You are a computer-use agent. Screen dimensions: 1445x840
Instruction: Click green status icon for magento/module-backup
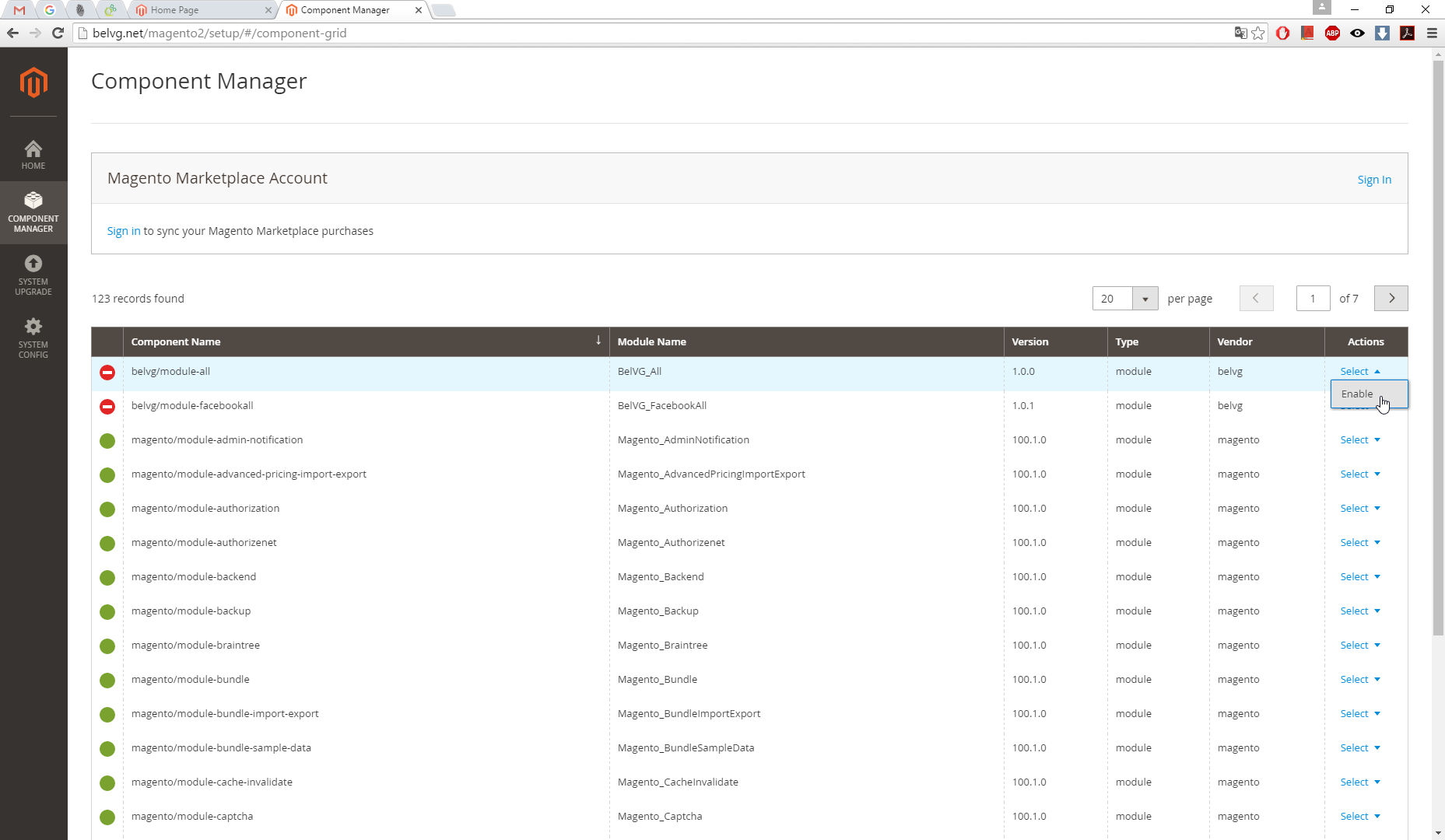click(107, 612)
